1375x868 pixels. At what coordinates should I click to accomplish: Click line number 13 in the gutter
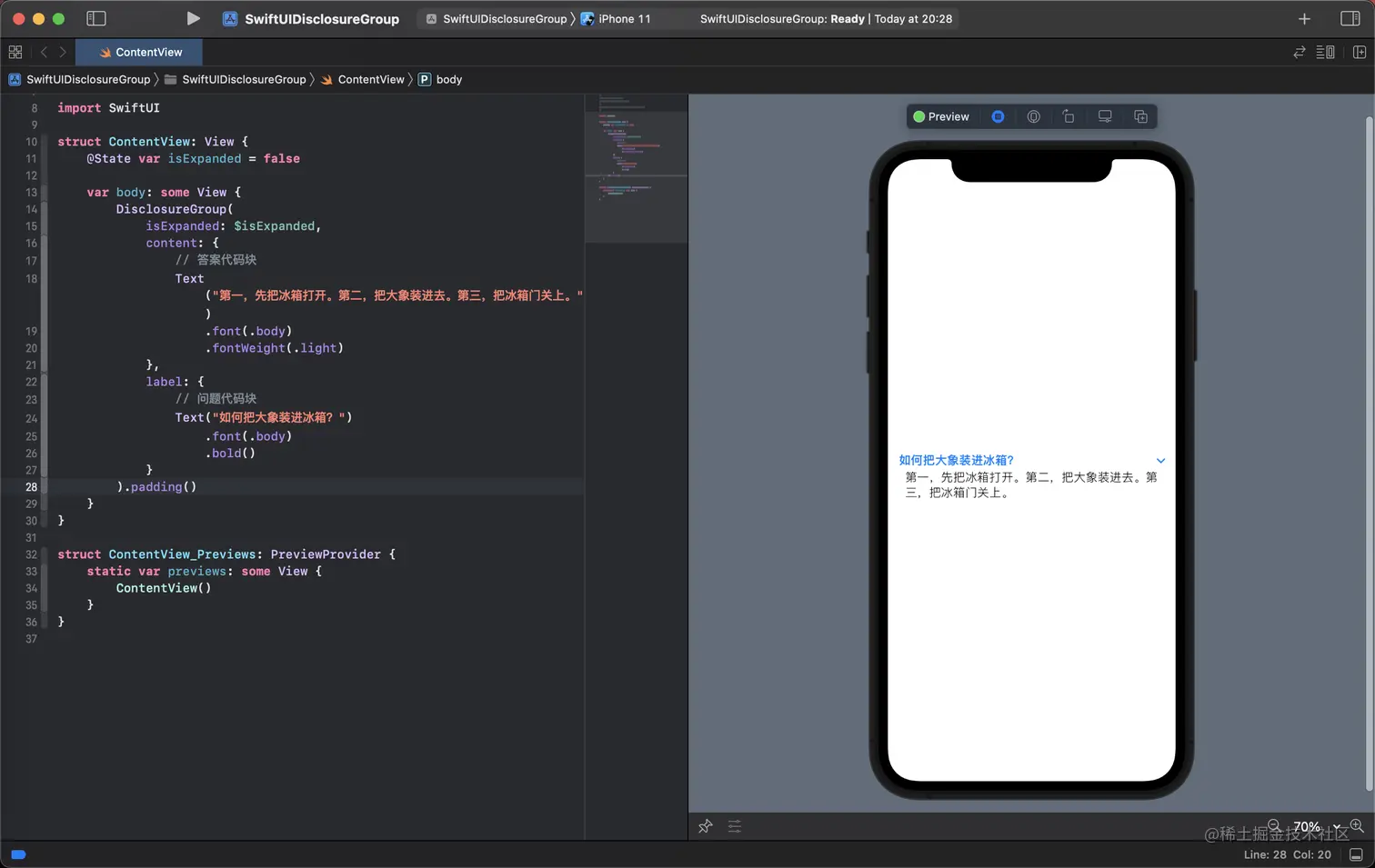(x=31, y=193)
